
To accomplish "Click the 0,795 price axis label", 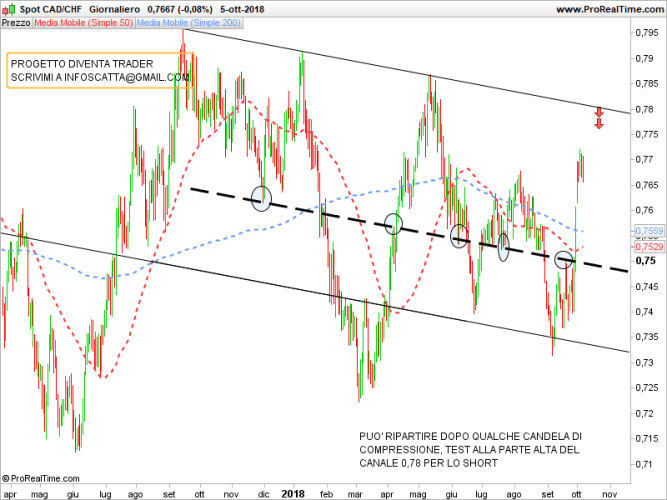I will [x=647, y=33].
